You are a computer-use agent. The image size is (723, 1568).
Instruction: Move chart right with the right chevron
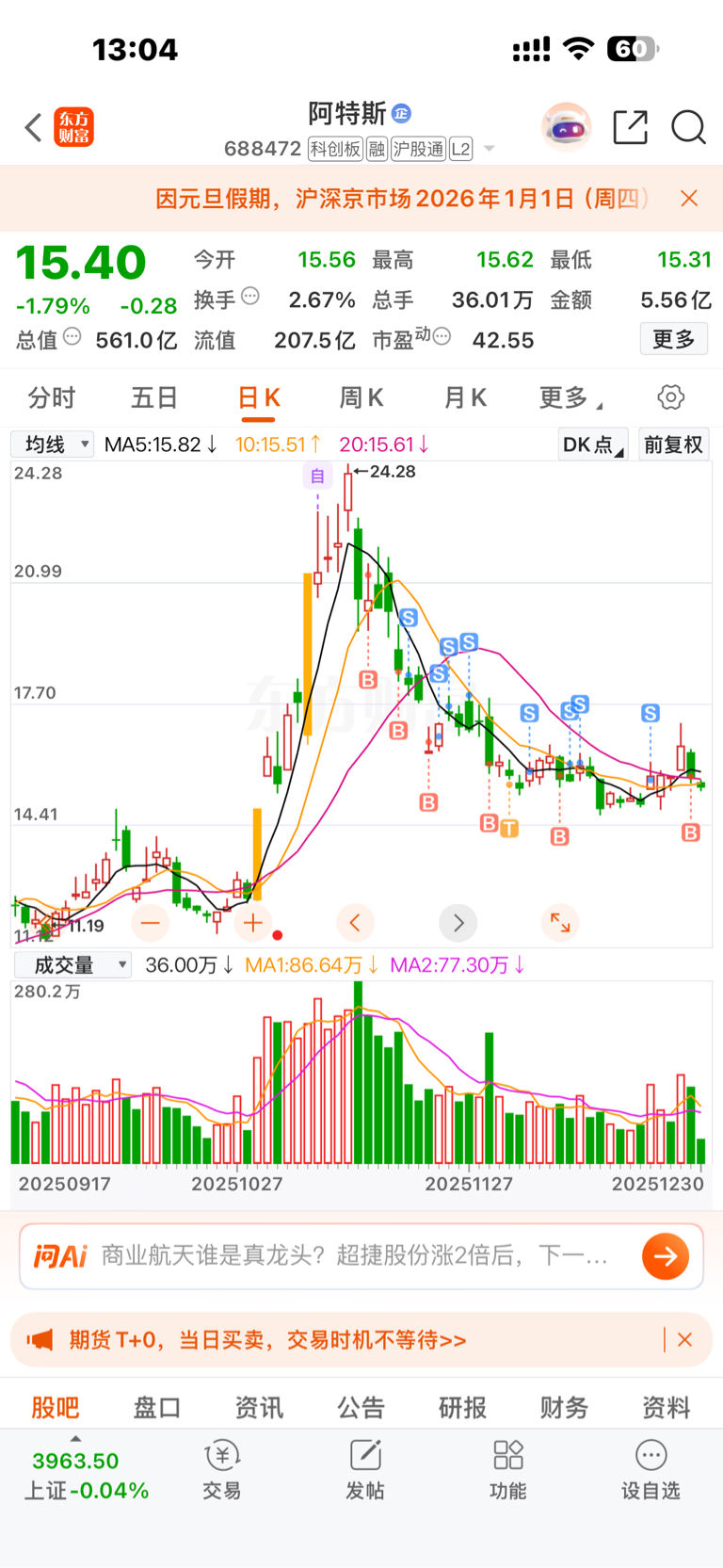(x=458, y=923)
